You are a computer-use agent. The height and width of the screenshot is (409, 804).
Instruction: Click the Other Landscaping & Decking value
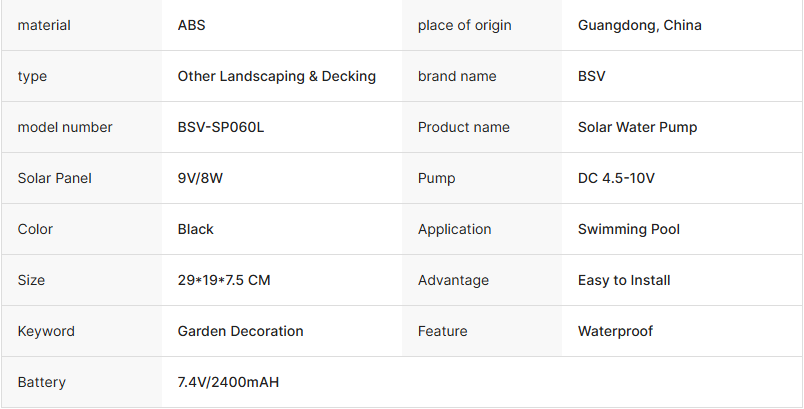click(276, 76)
